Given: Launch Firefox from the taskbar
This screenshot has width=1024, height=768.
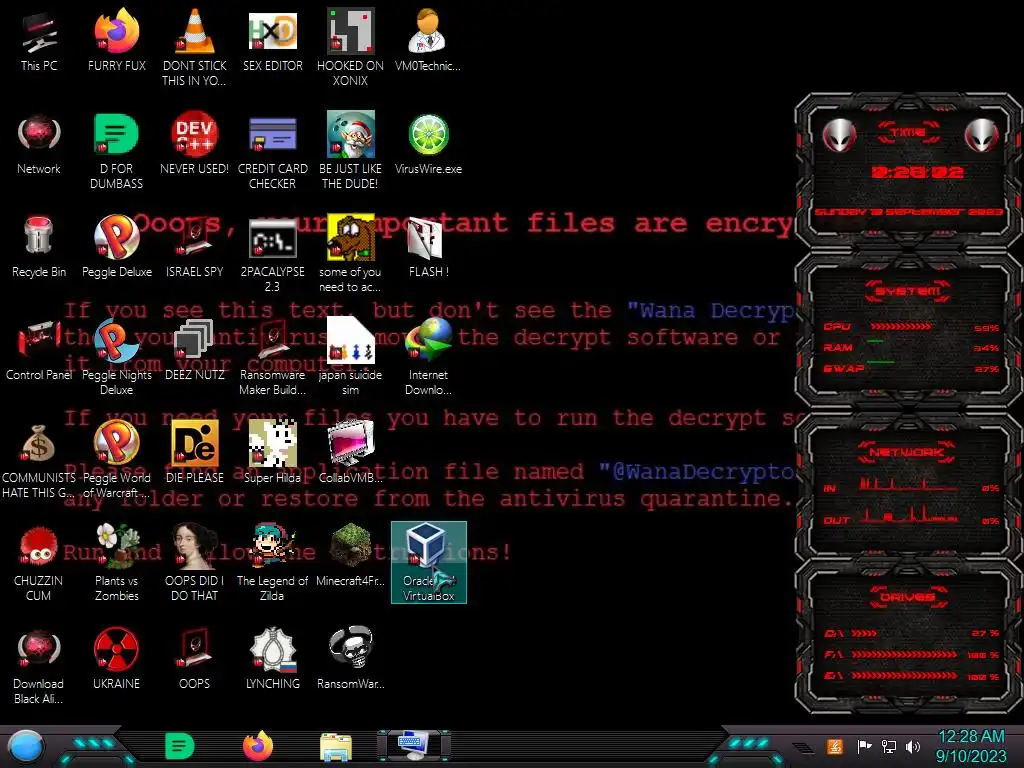Looking at the screenshot, I should [257, 746].
